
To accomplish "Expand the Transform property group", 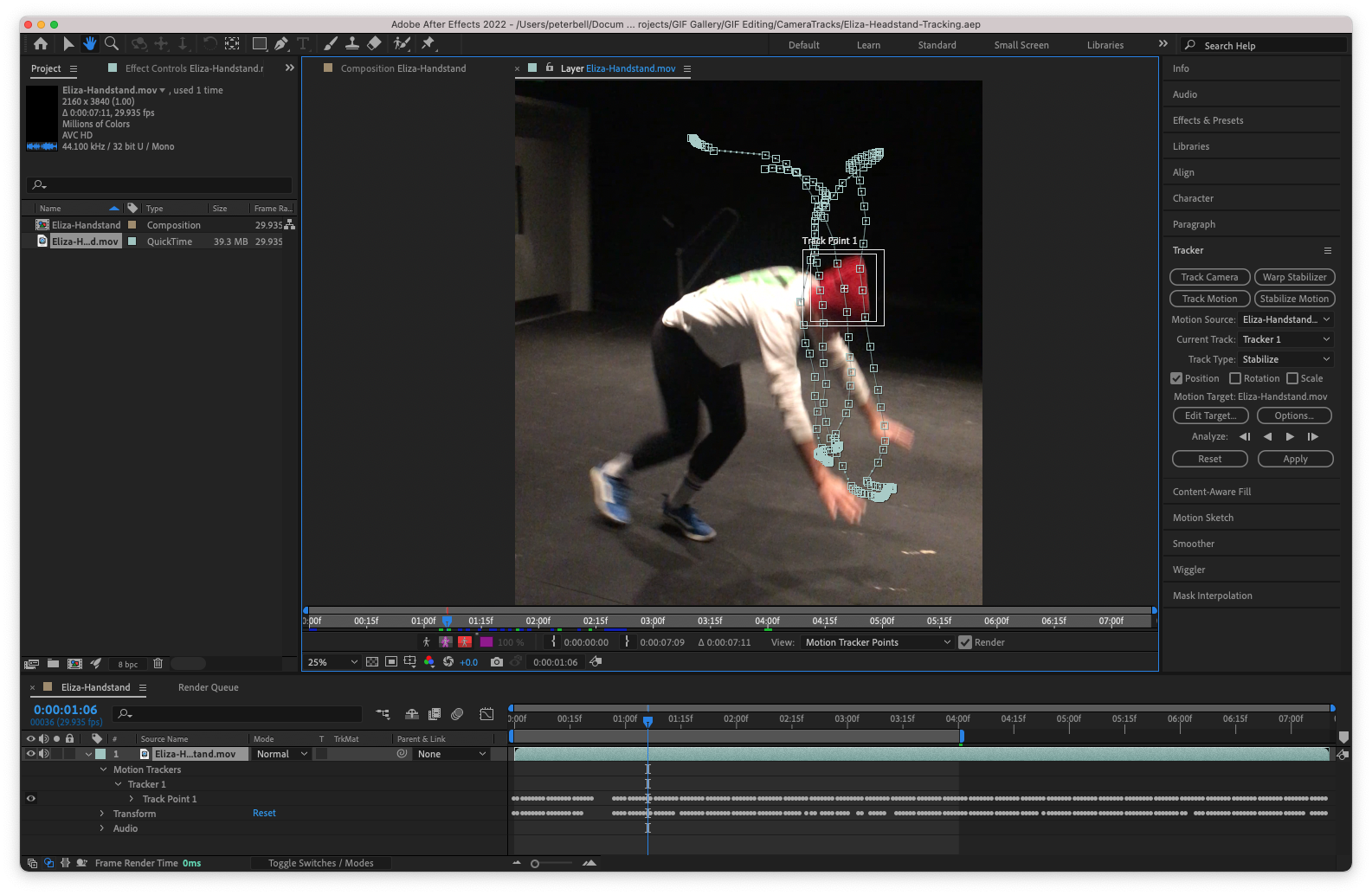I will tap(102, 814).
